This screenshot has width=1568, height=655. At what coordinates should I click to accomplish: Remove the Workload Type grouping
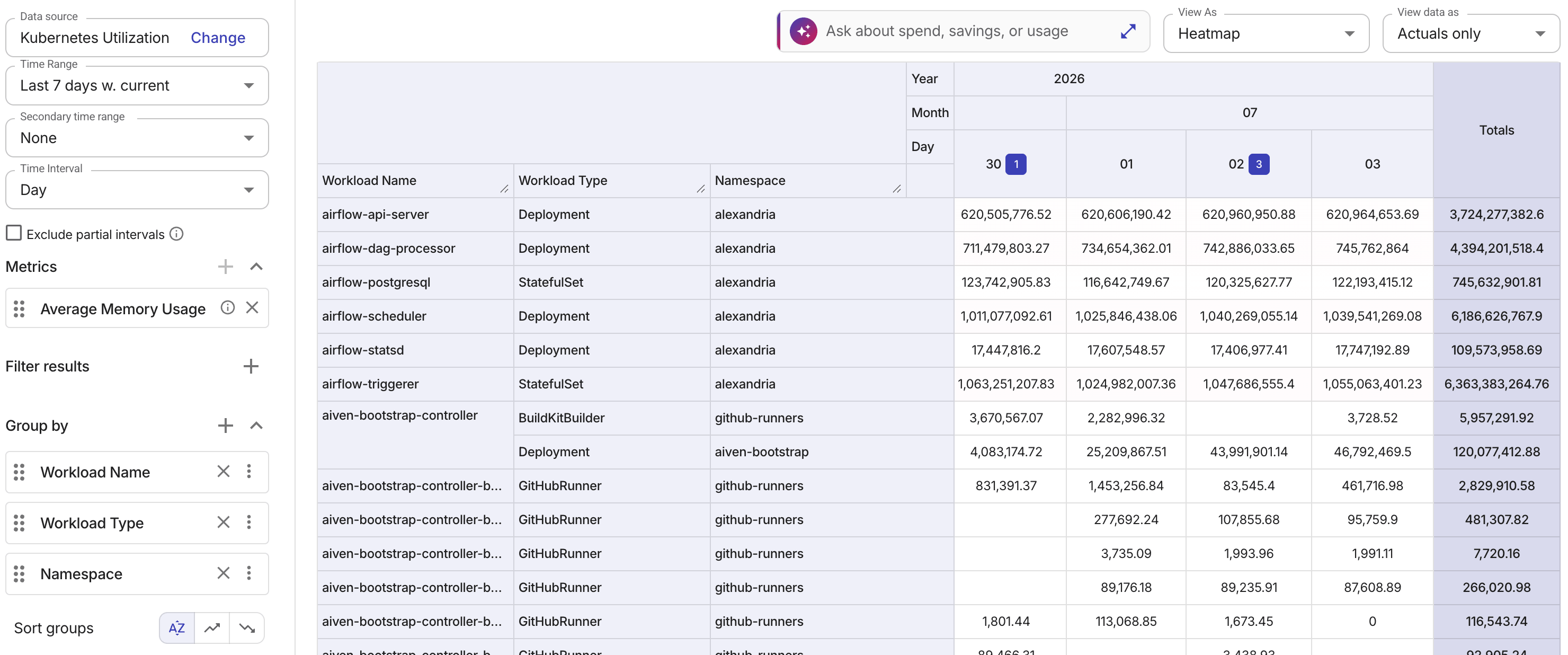[224, 523]
